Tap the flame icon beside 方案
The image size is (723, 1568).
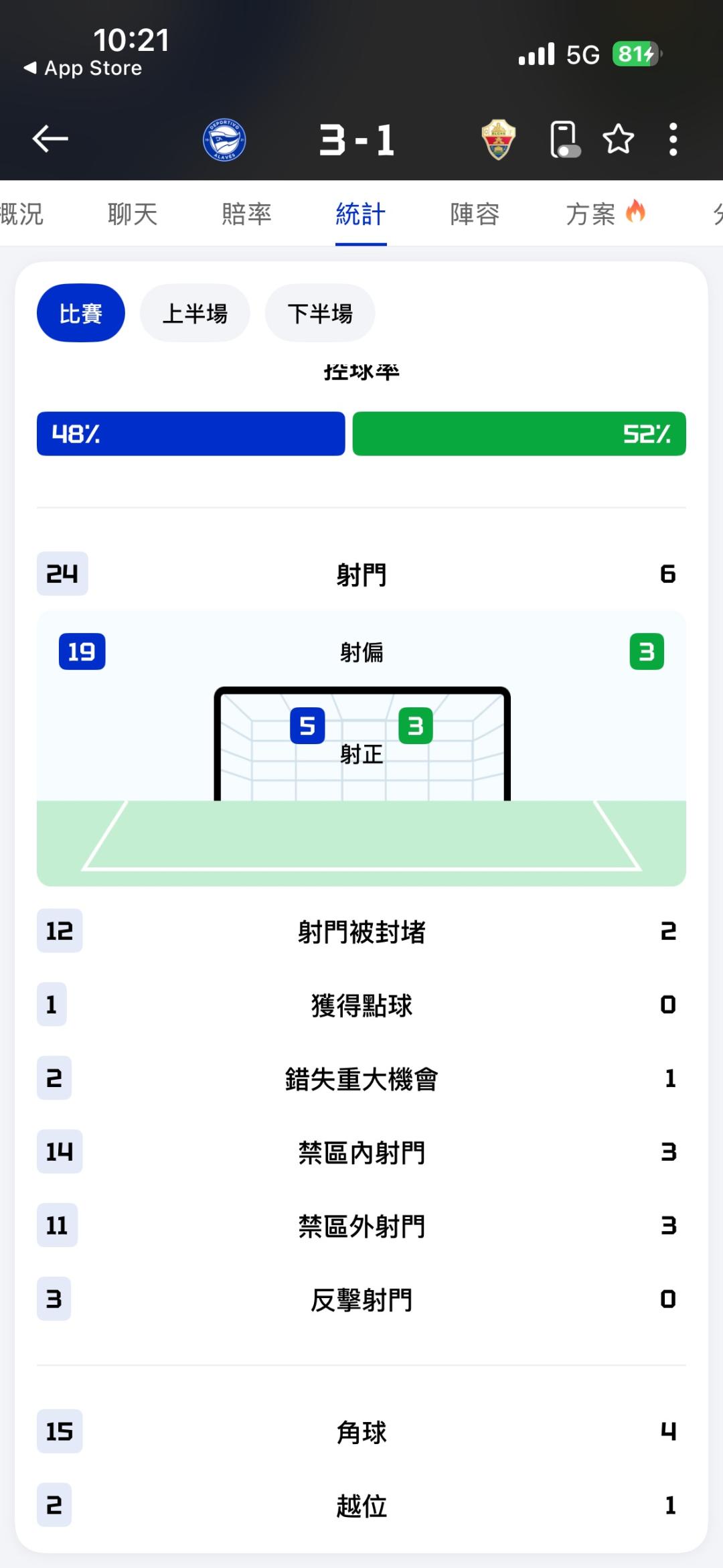tap(635, 212)
